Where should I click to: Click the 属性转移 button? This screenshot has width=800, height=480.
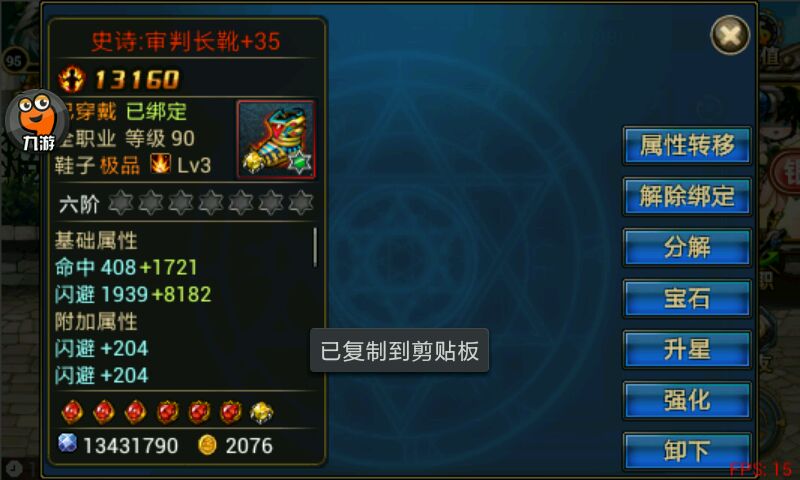point(687,145)
